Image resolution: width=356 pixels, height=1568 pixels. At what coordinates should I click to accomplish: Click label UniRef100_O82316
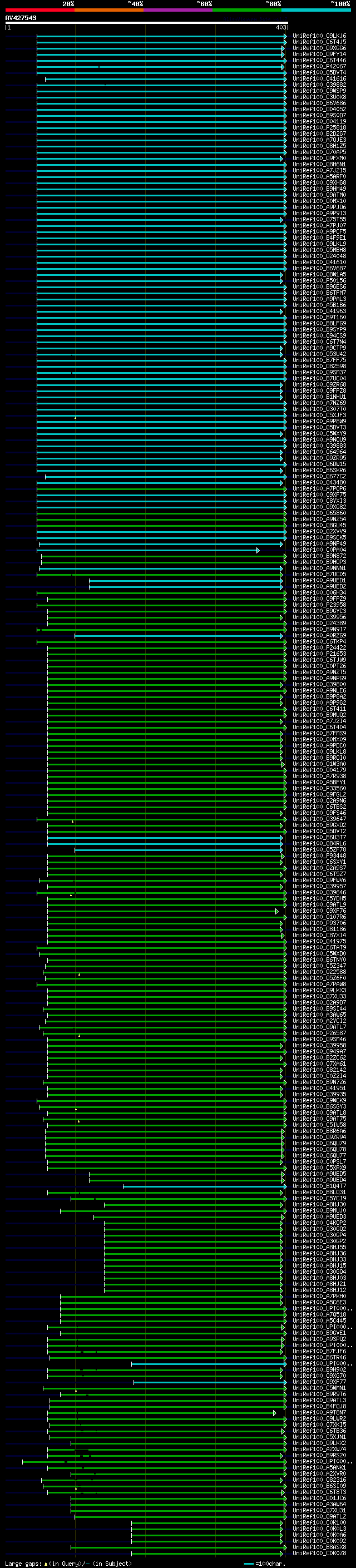[x=319, y=1480]
